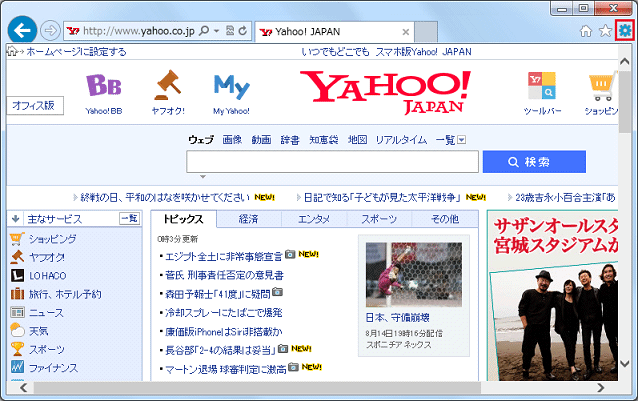Open Favorites star icon
Image resolution: width=638 pixels, height=401 pixels.
coord(605,31)
